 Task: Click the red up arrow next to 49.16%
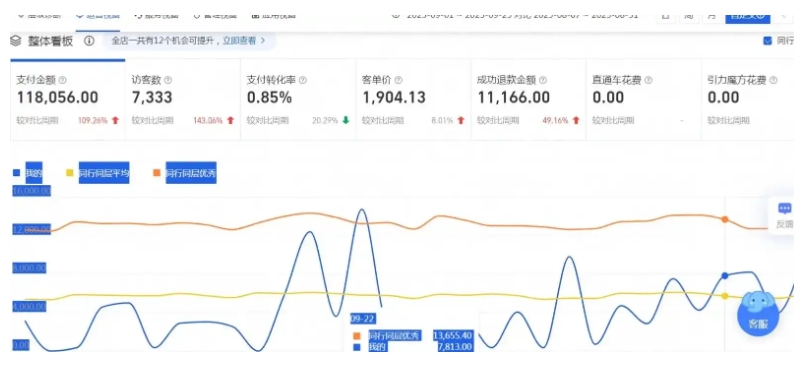coord(576,121)
